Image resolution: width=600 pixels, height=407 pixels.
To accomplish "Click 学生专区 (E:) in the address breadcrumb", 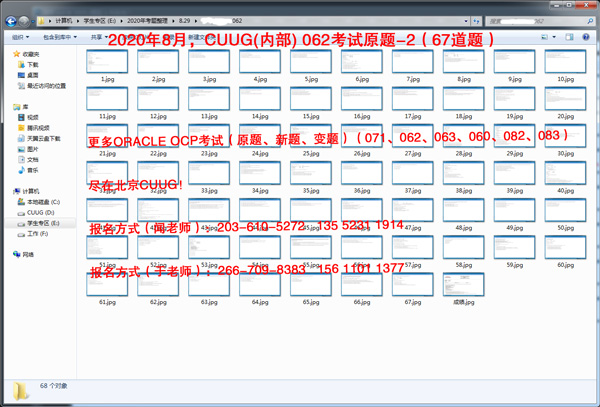I will click(99, 21).
